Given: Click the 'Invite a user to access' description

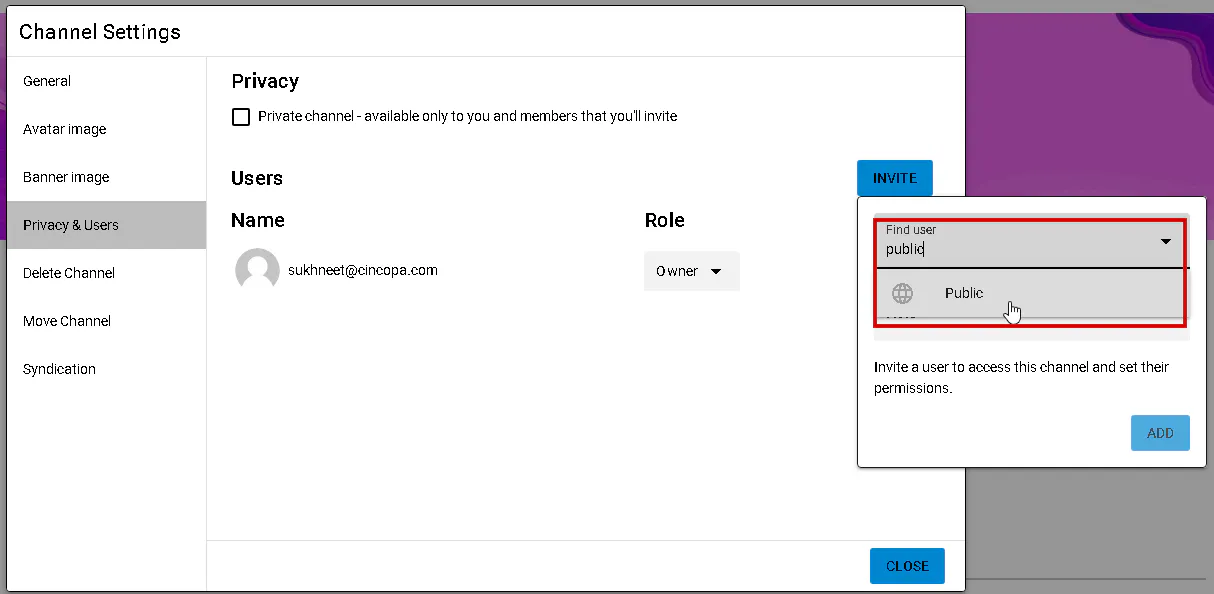Looking at the screenshot, I should pos(1021,377).
